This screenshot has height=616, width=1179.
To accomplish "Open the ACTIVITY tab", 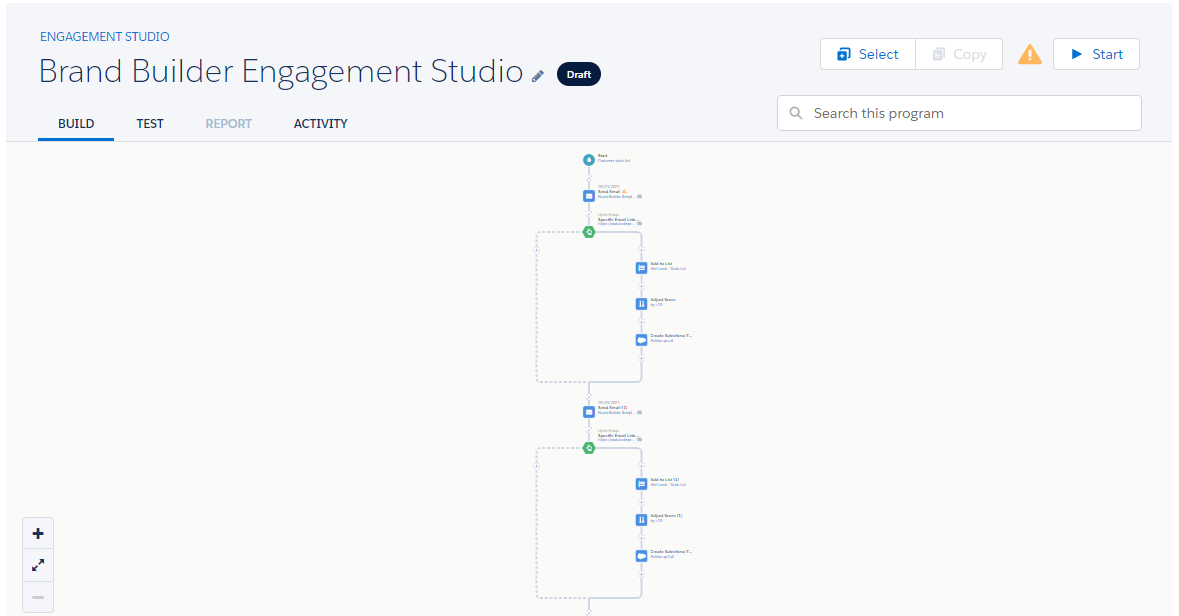I will 320,123.
